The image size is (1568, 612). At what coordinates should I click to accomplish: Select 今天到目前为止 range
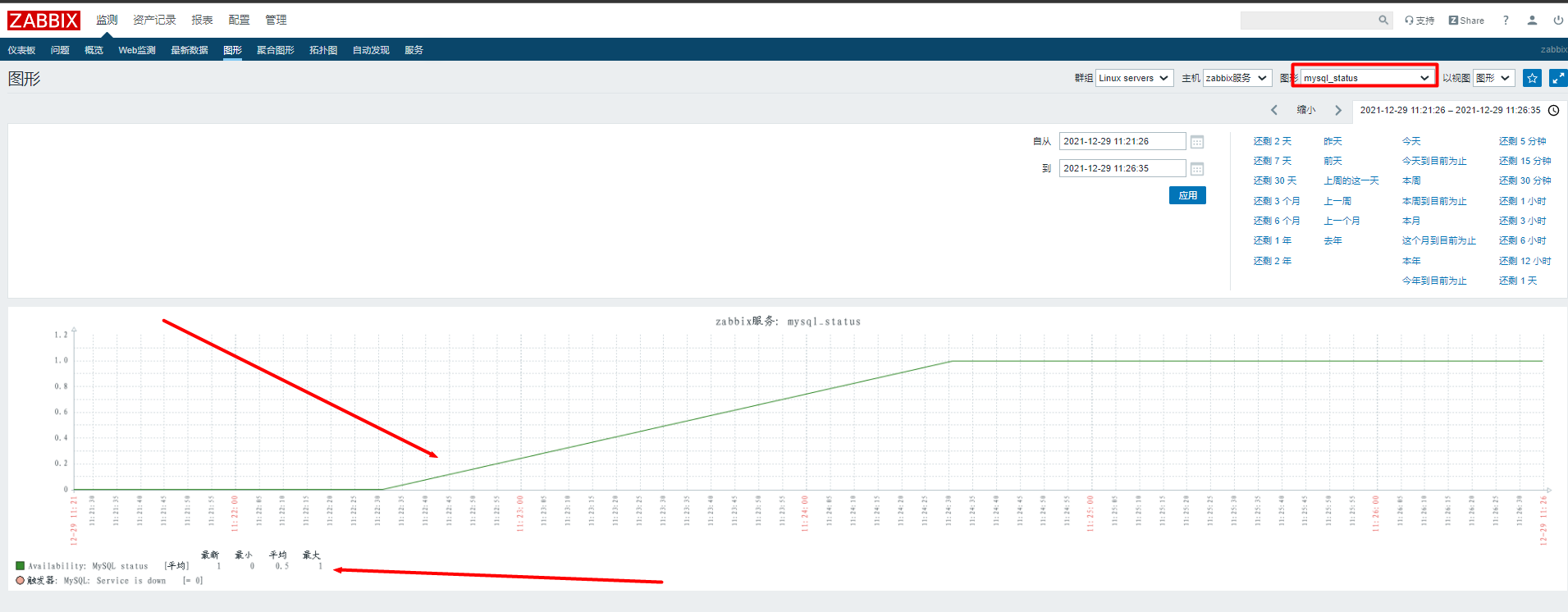[x=1434, y=161]
